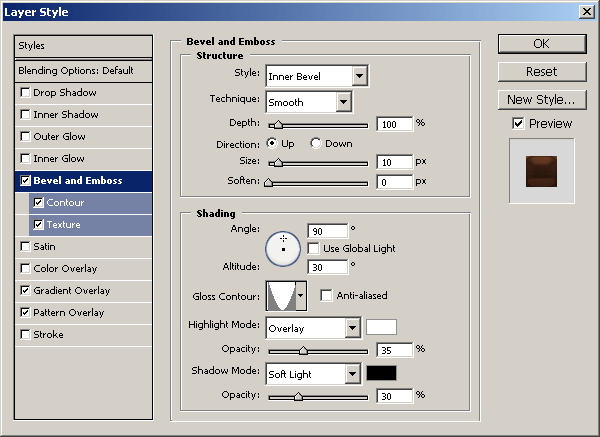This screenshot has height=437, width=600.
Task: Uncheck the Texture checkbox
Action: [38, 225]
